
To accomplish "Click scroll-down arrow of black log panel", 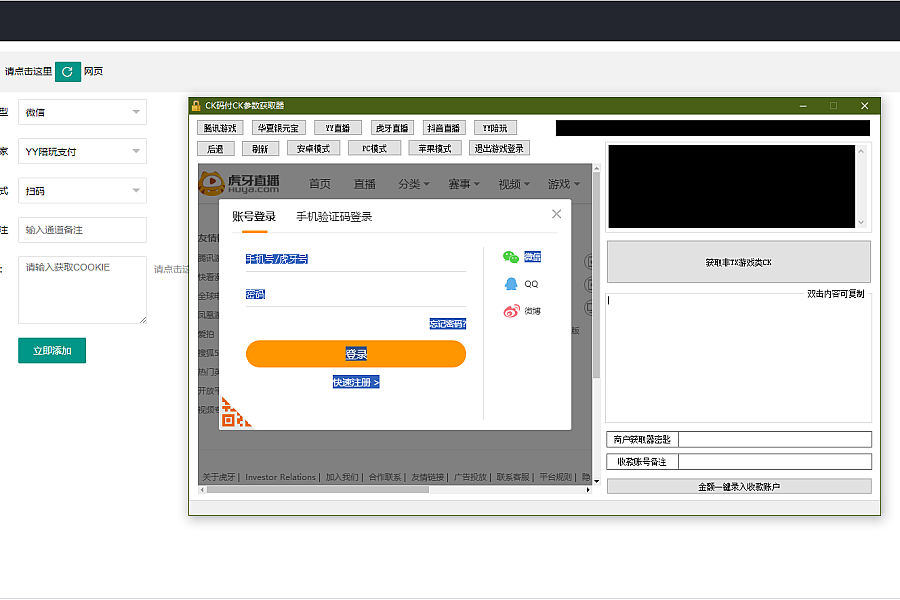I will coord(861,222).
